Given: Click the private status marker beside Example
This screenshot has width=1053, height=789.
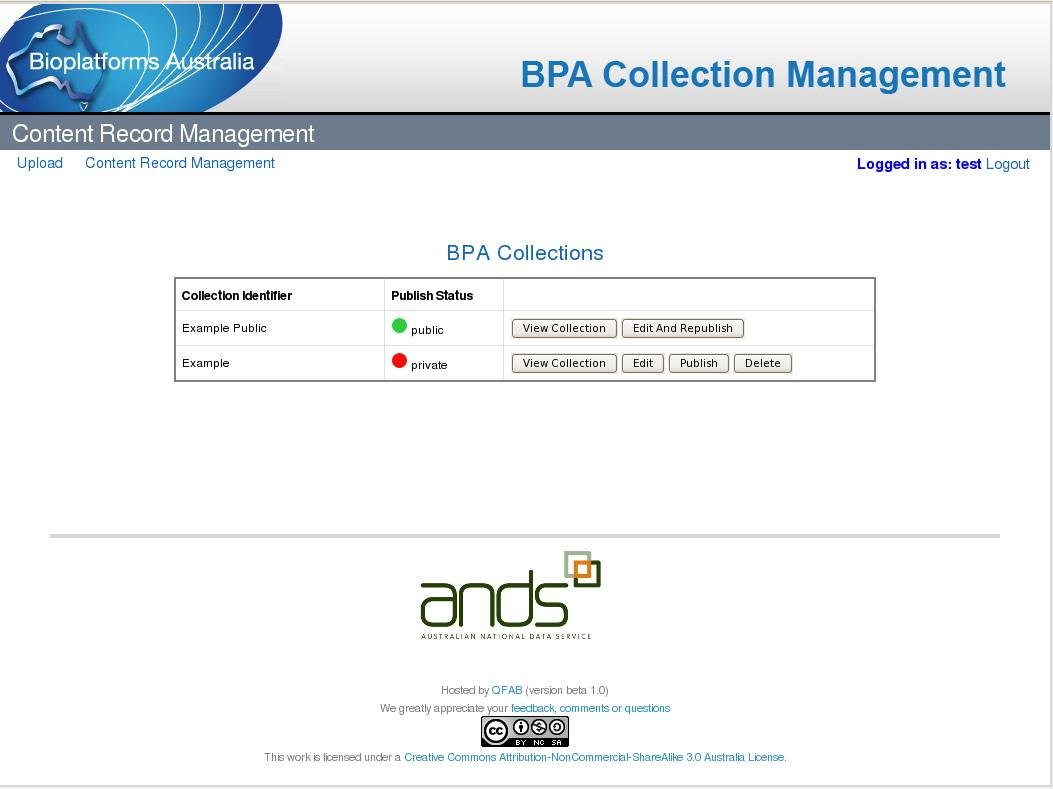Looking at the screenshot, I should coord(399,360).
